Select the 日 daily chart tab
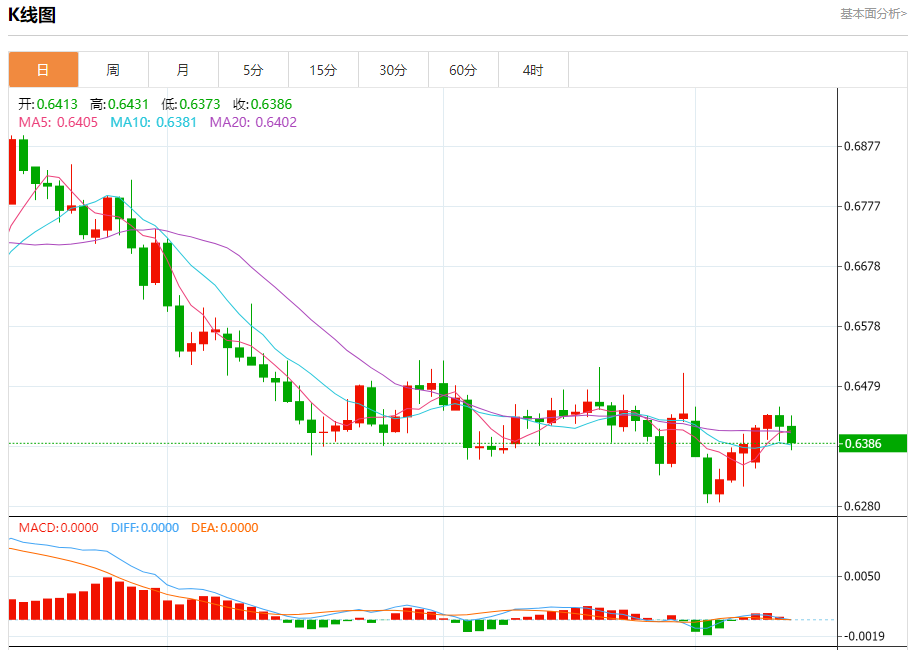This screenshot has height=650, width=918. (43, 70)
